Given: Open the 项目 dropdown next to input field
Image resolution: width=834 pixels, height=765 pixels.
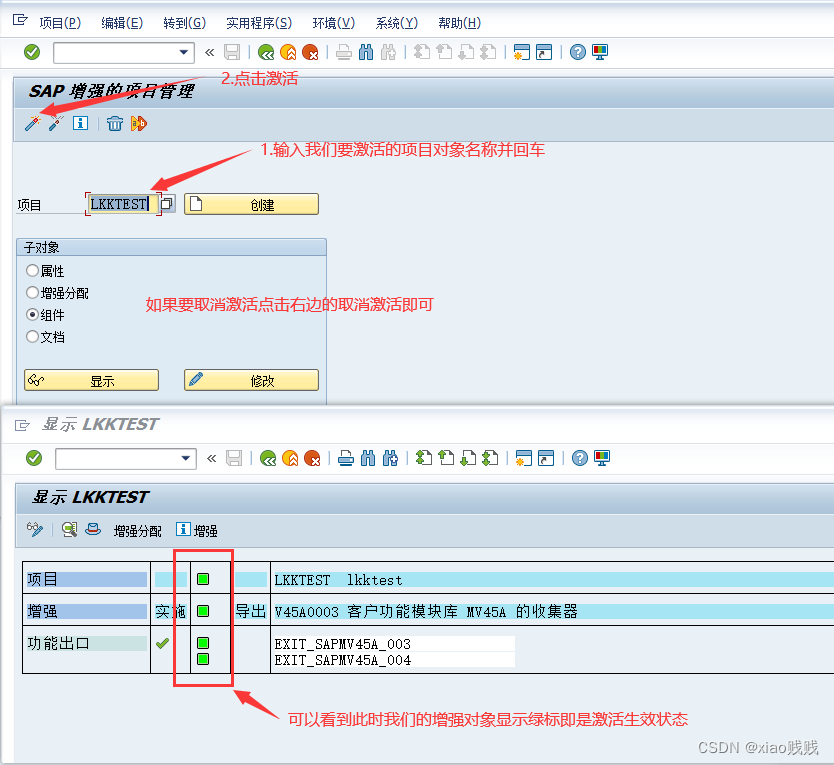Looking at the screenshot, I should pos(165,203).
